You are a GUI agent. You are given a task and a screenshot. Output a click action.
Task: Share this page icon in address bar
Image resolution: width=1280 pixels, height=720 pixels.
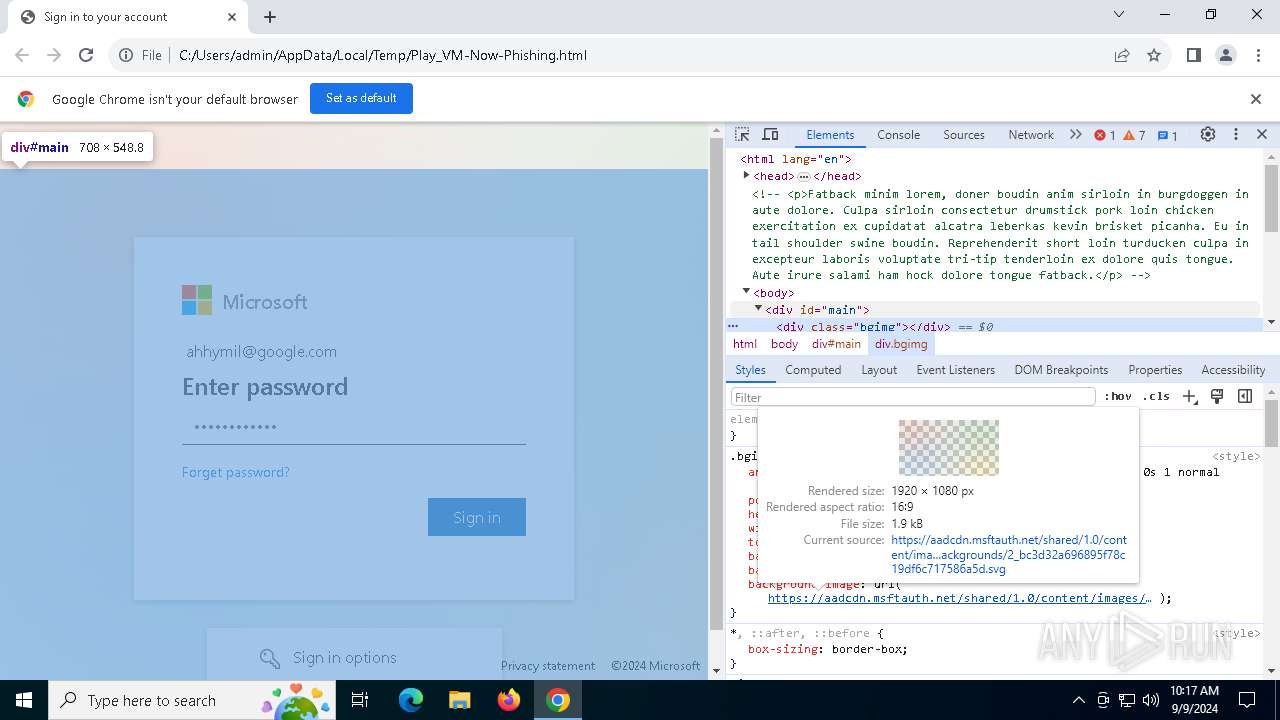[1122, 55]
